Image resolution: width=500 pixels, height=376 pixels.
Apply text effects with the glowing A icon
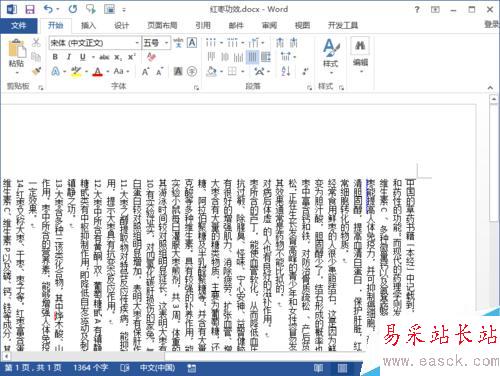tap(55, 71)
